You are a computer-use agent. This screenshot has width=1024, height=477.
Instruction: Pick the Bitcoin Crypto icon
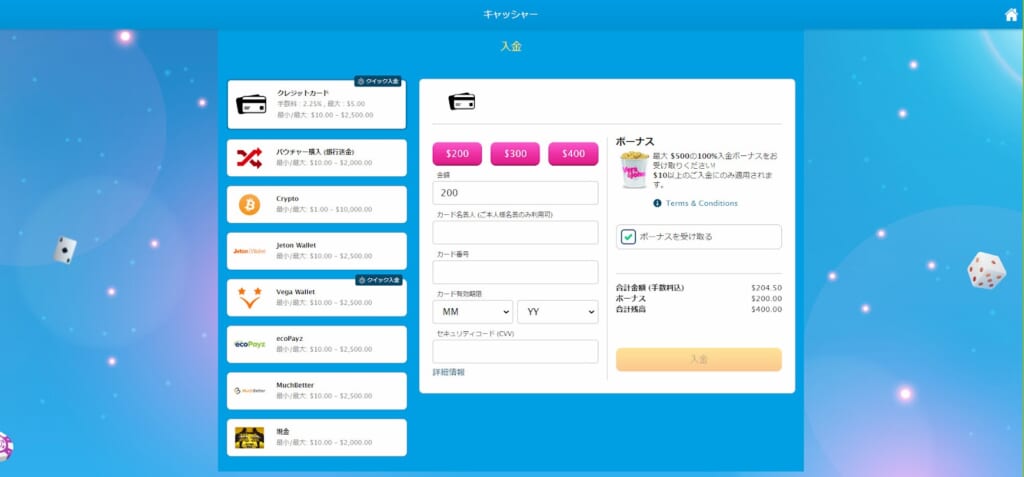click(249, 205)
